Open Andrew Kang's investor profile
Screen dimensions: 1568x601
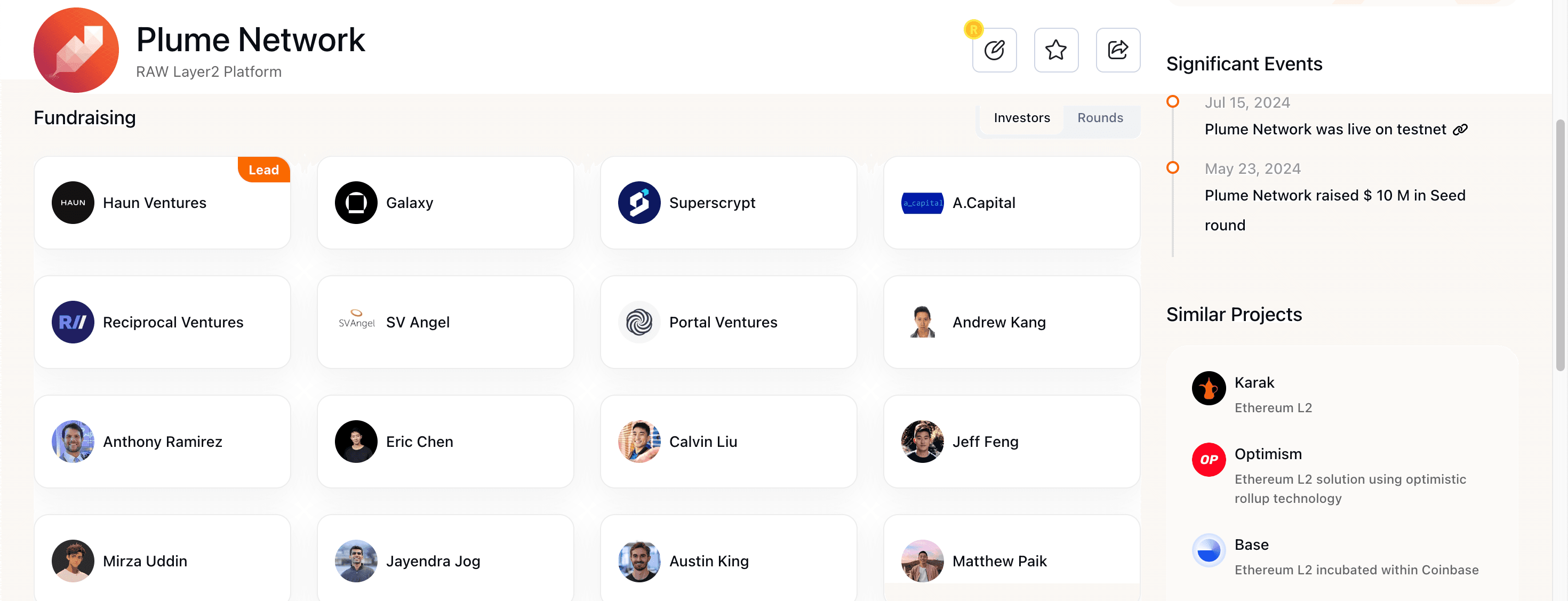[1011, 322]
